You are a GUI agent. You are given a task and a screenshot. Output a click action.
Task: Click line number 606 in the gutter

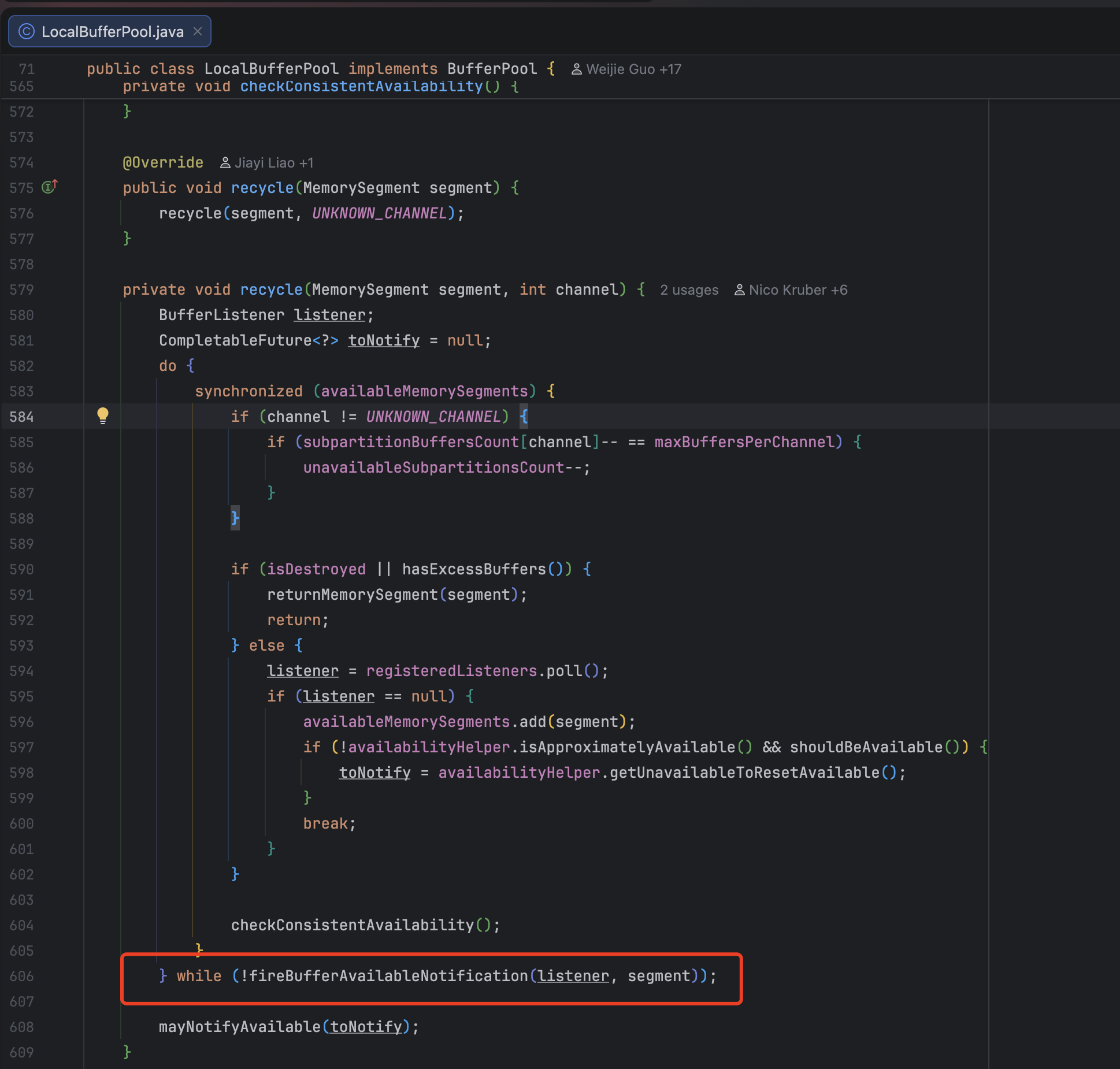(x=21, y=976)
